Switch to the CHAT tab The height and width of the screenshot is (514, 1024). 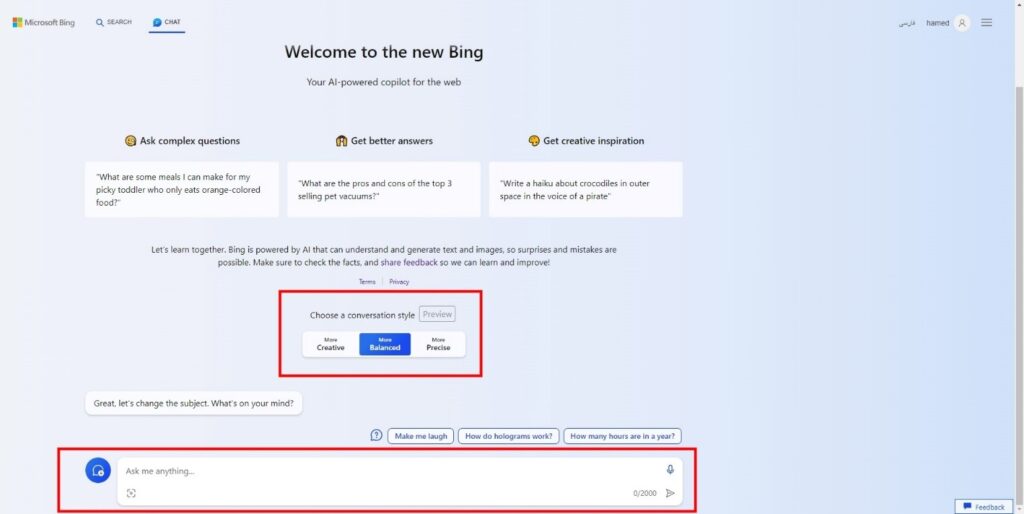coord(167,22)
